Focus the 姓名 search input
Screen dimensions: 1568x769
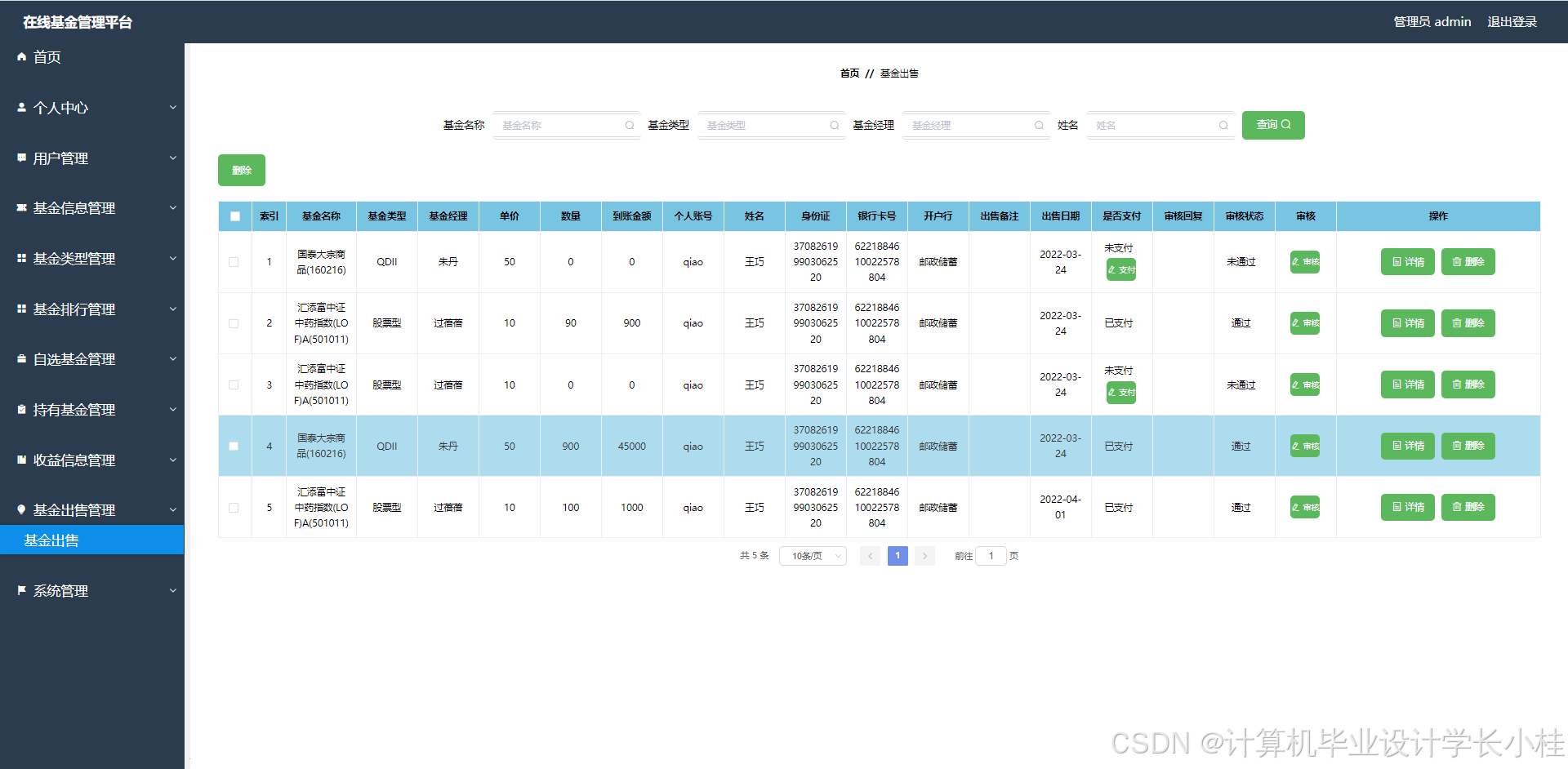tap(1160, 125)
